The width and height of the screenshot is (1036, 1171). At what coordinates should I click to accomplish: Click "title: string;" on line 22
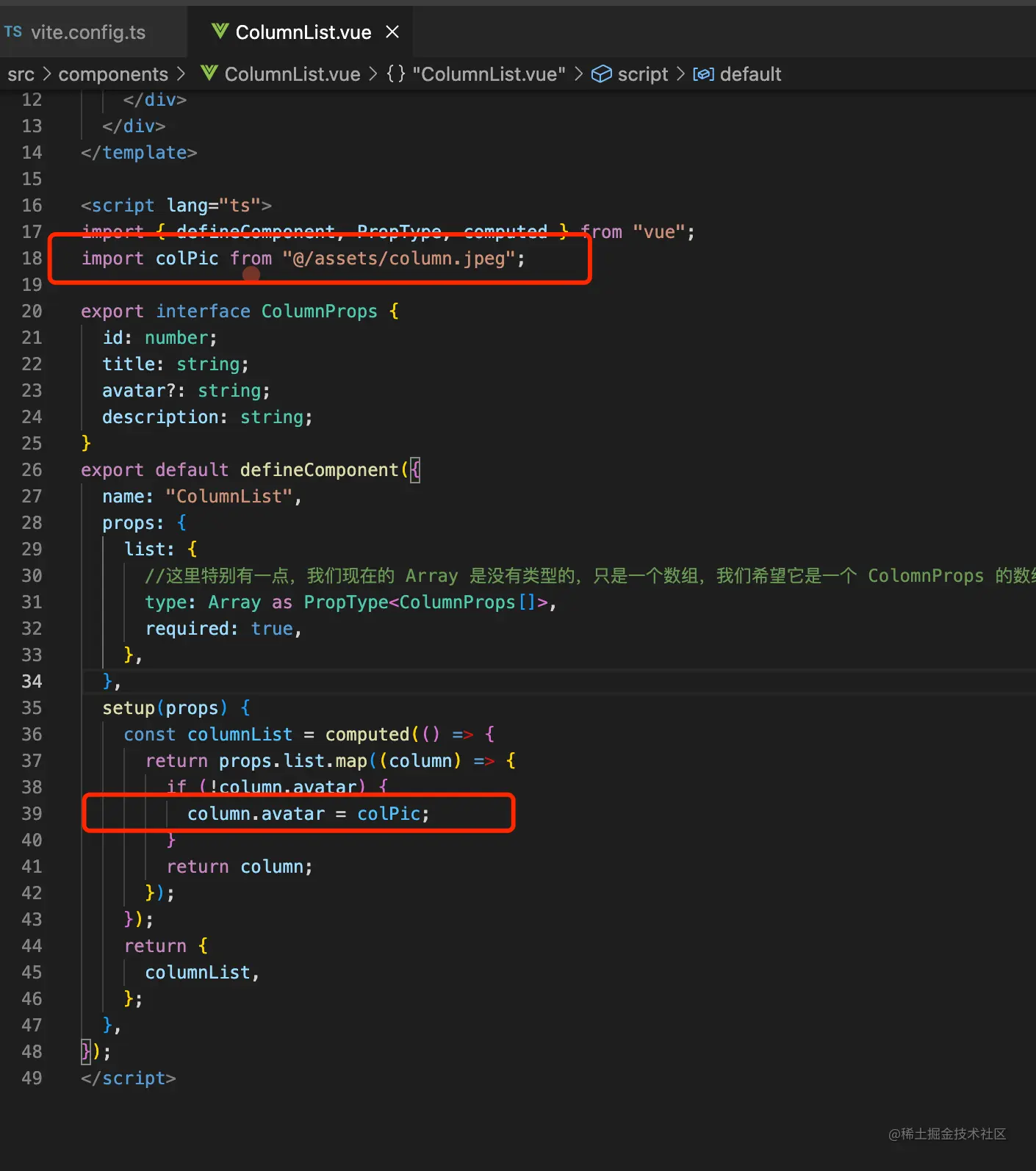point(176,364)
